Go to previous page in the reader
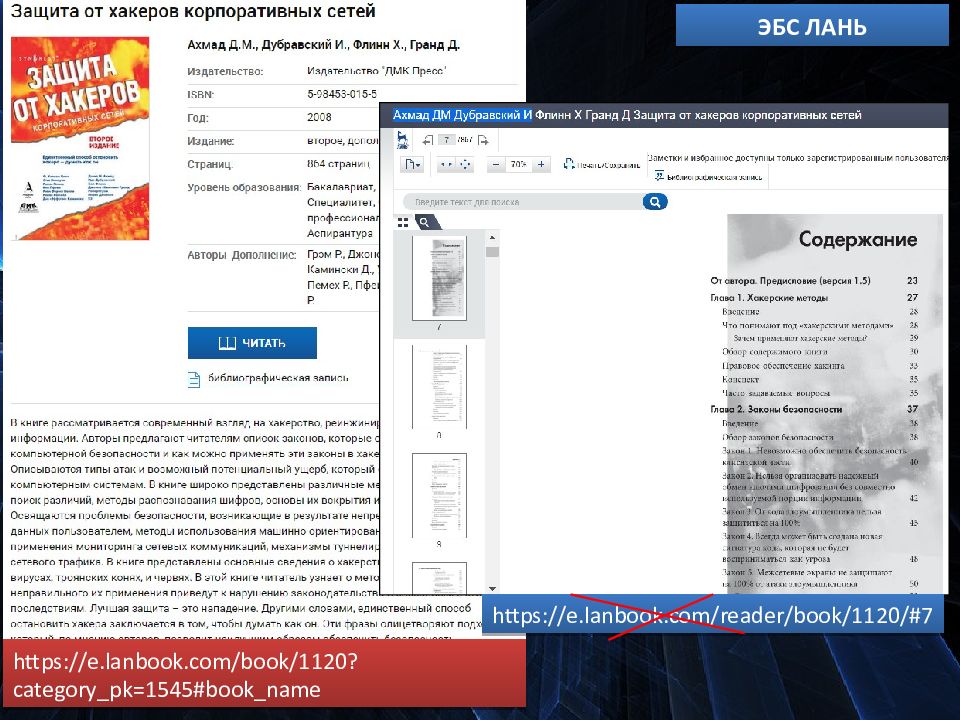 pos(427,140)
